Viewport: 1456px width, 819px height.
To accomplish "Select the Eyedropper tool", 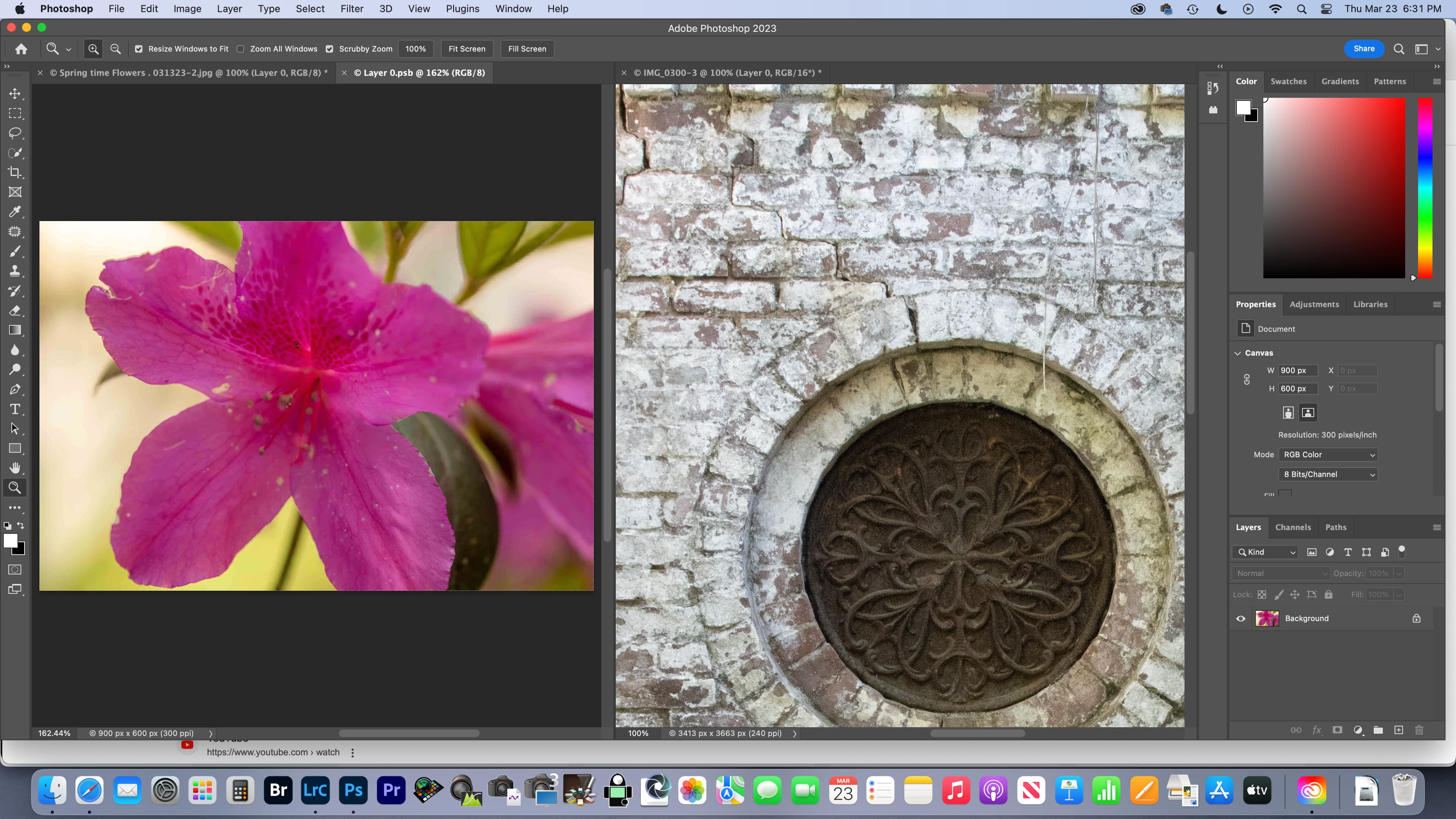I will [x=15, y=212].
